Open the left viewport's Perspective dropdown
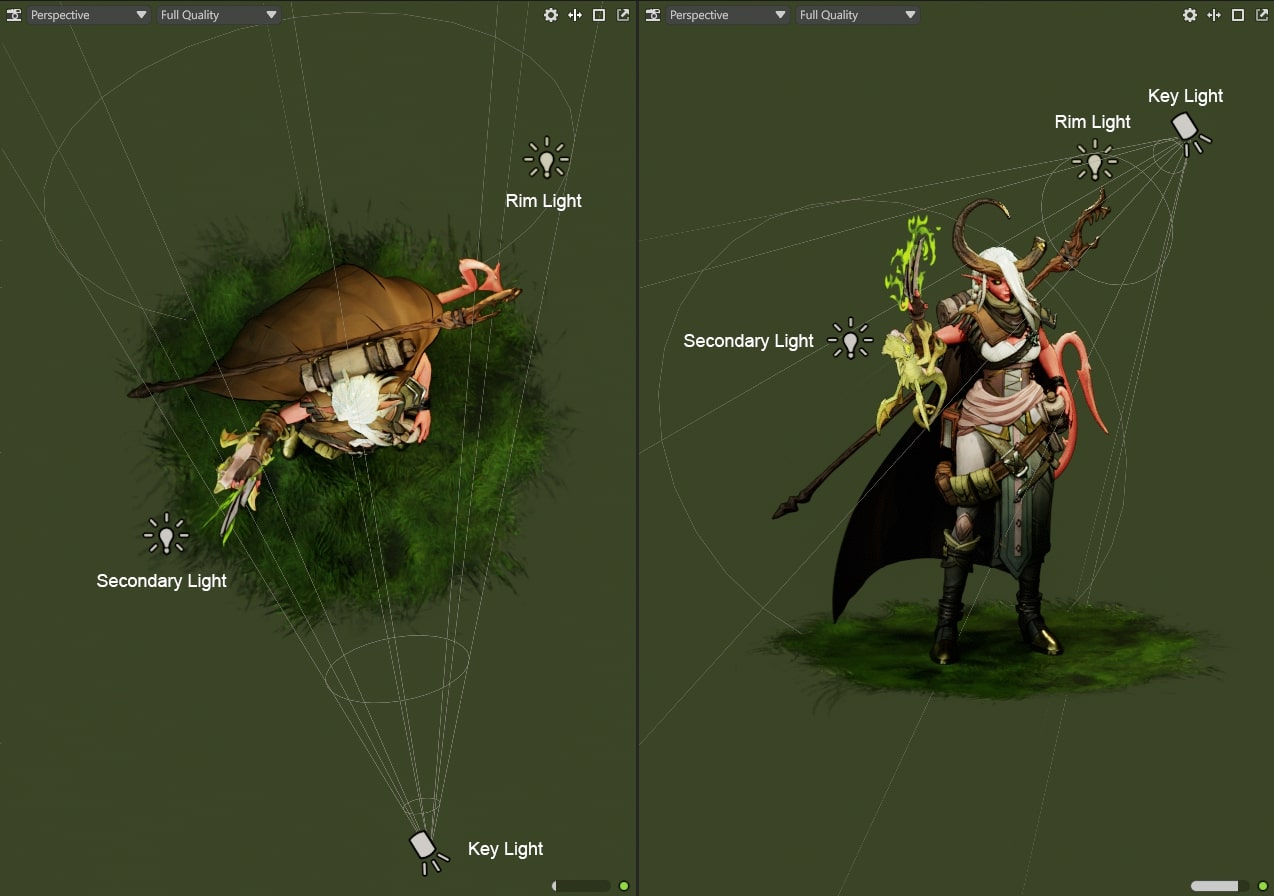The image size is (1274, 896). pyautogui.click(x=88, y=15)
